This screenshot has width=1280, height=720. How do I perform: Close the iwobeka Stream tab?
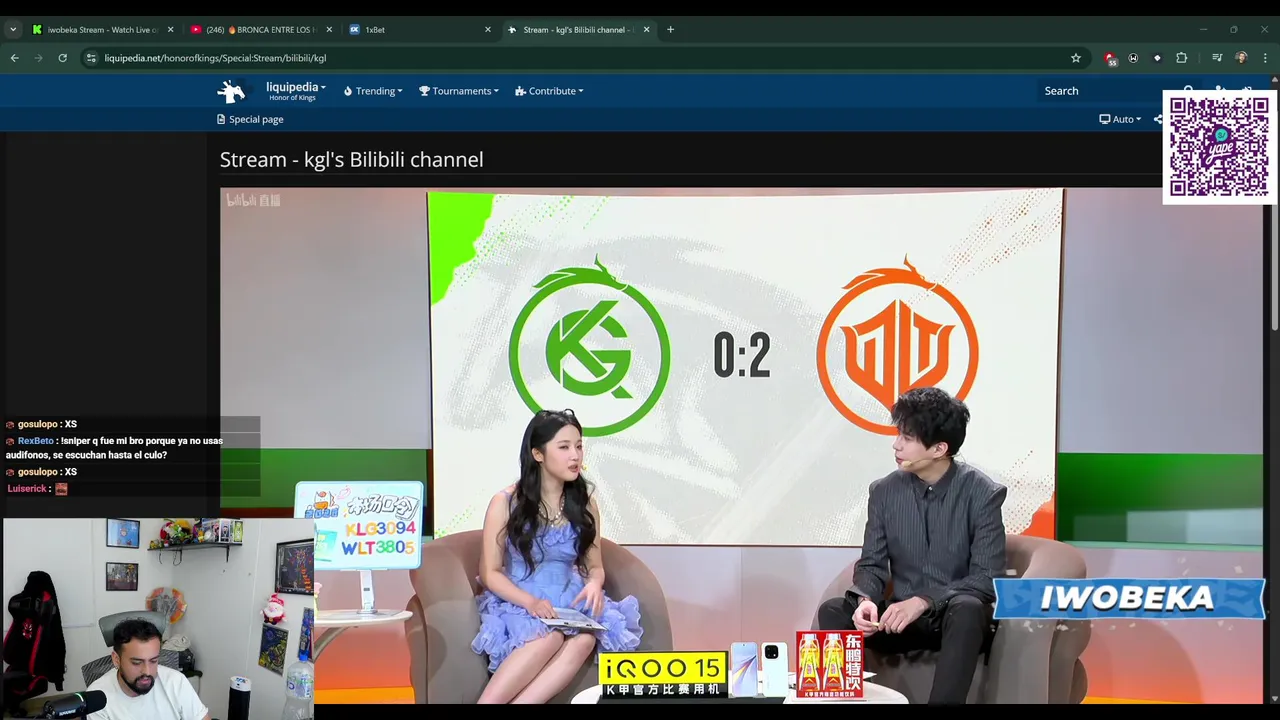tap(171, 30)
